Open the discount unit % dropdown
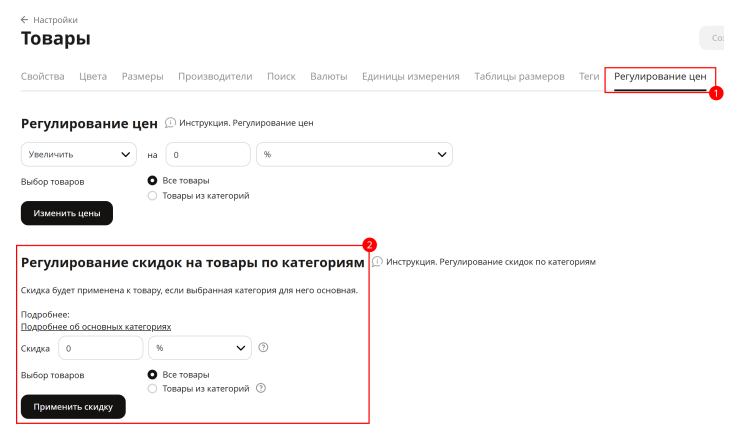This screenshot has width=740, height=440. click(x=200, y=348)
